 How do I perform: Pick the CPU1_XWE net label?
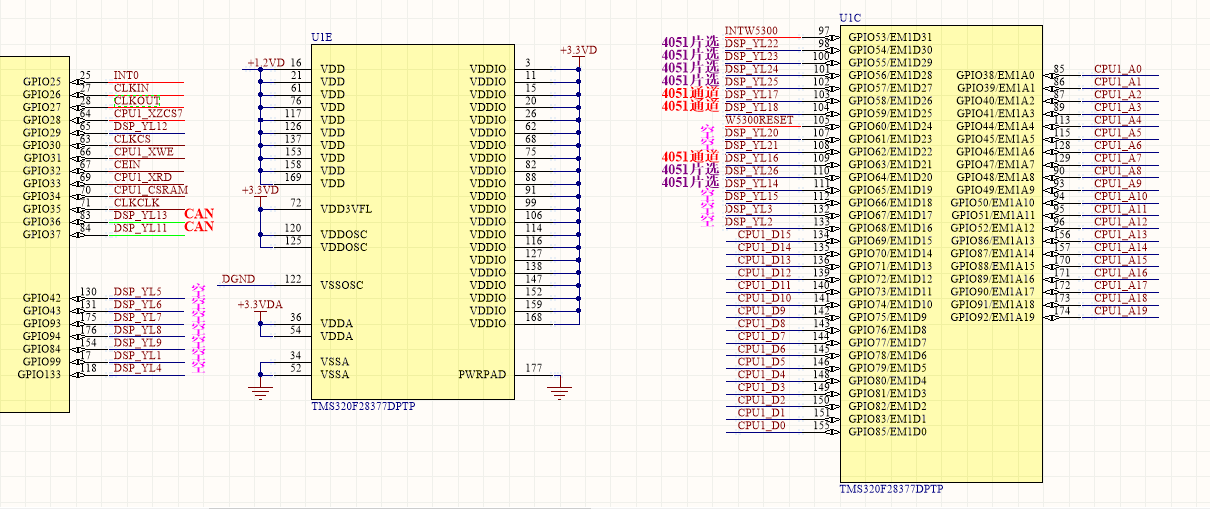click(x=143, y=152)
